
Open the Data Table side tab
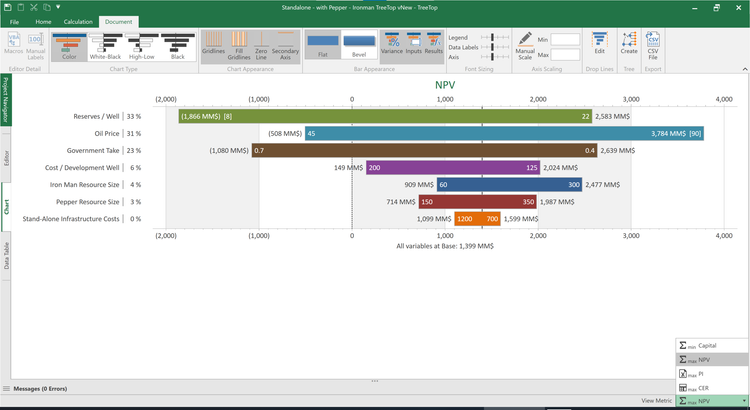click(6, 255)
